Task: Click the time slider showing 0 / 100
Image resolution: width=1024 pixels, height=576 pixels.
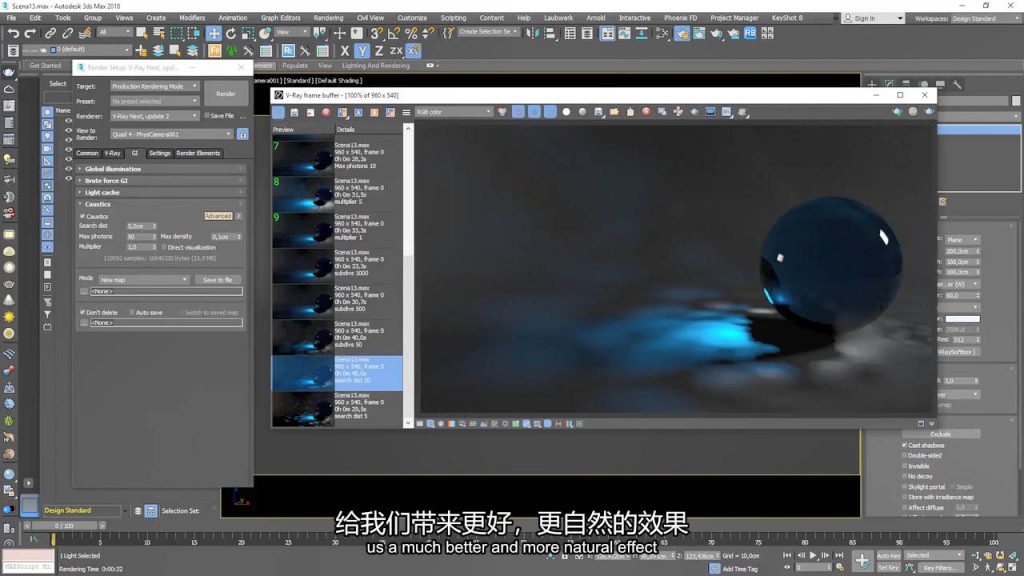Action: point(64,526)
